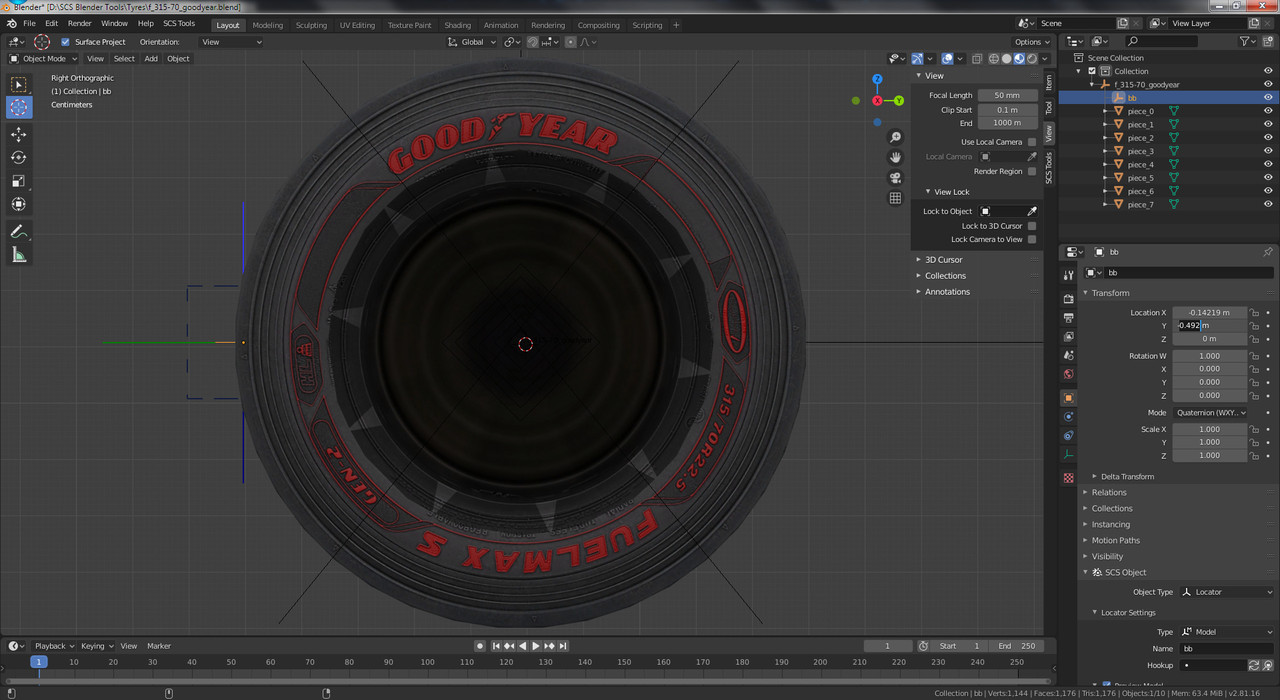Open the Object Mode dropdown
Viewport: 1280px width, 700px height.
pyautogui.click(x=43, y=58)
